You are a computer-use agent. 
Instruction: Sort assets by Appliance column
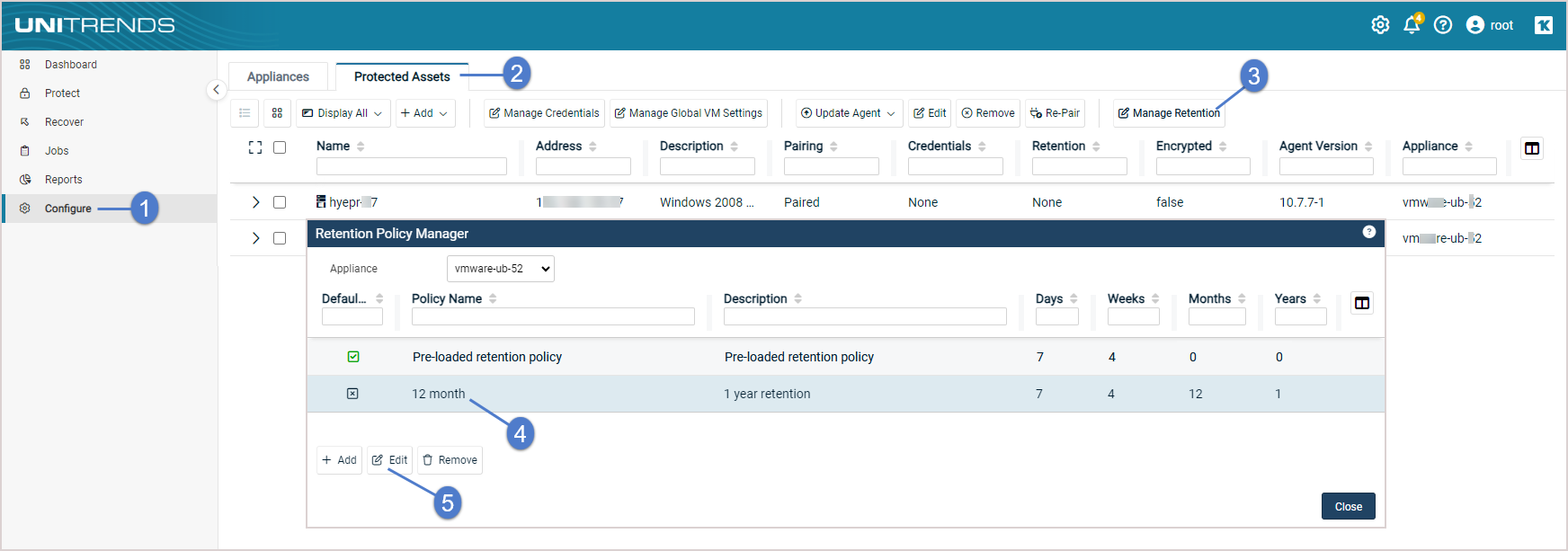pos(1468,147)
